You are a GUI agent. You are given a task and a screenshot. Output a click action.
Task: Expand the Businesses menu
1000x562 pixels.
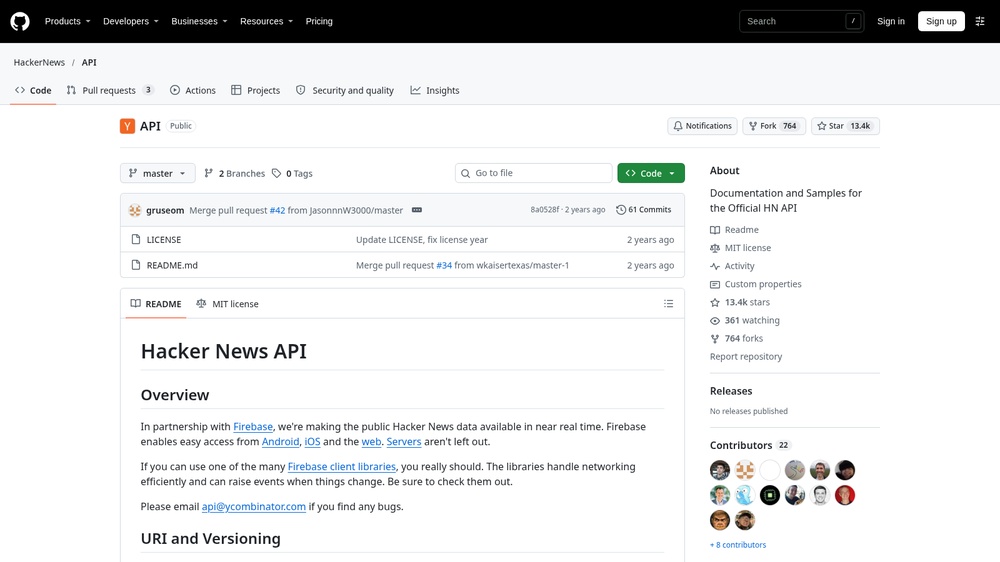tap(199, 21)
